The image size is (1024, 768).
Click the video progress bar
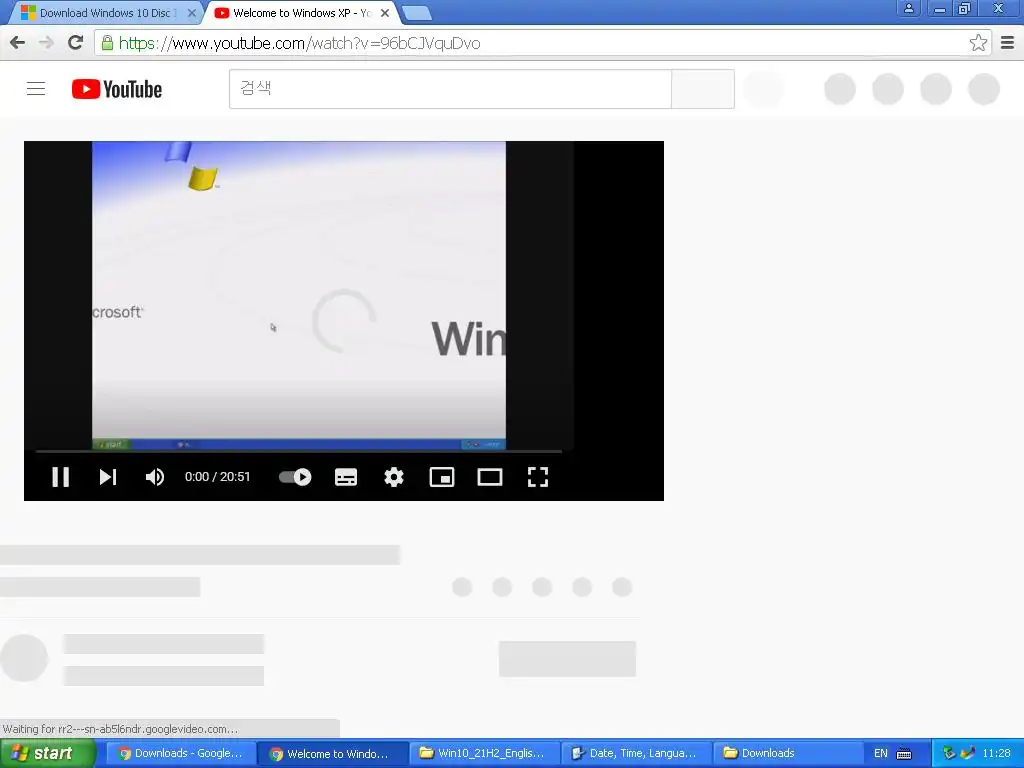pyautogui.click(x=298, y=451)
